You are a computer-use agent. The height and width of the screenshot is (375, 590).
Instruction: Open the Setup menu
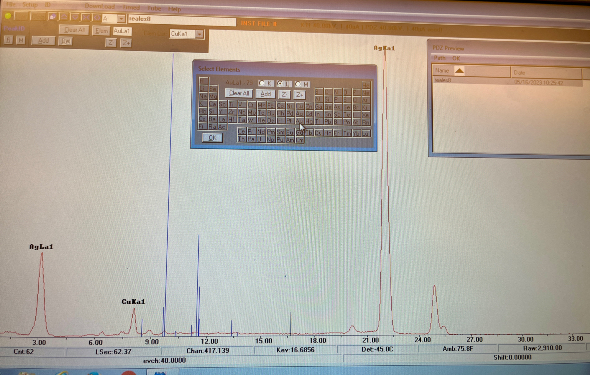tap(29, 5)
